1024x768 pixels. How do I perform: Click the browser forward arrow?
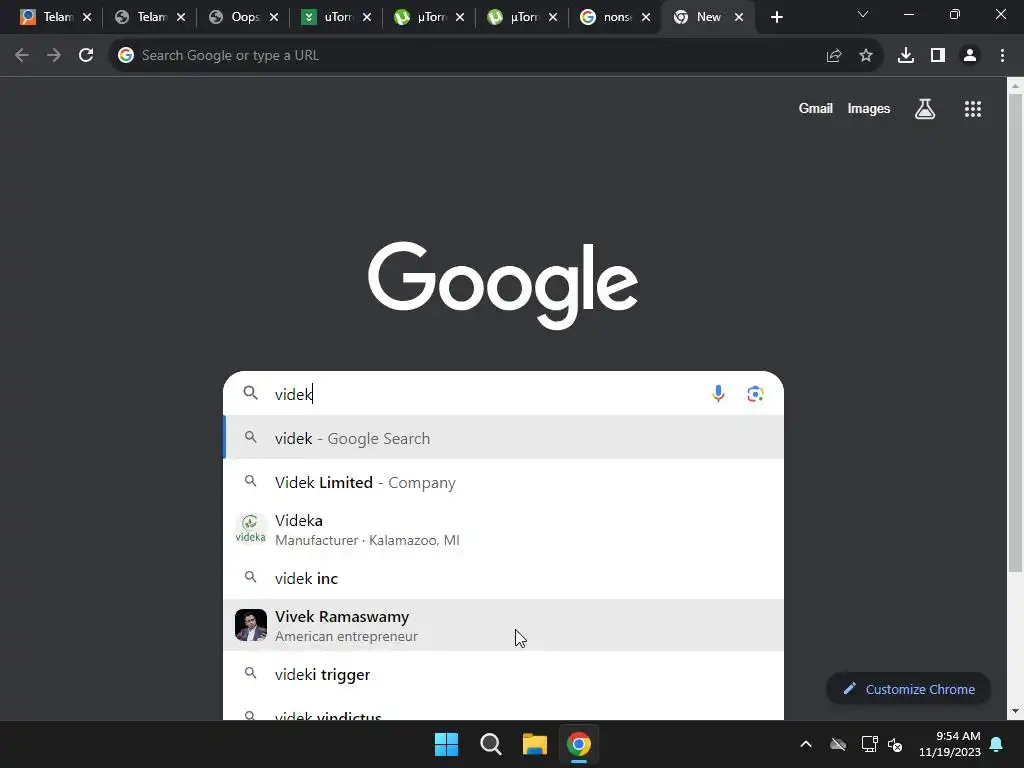[x=54, y=56]
